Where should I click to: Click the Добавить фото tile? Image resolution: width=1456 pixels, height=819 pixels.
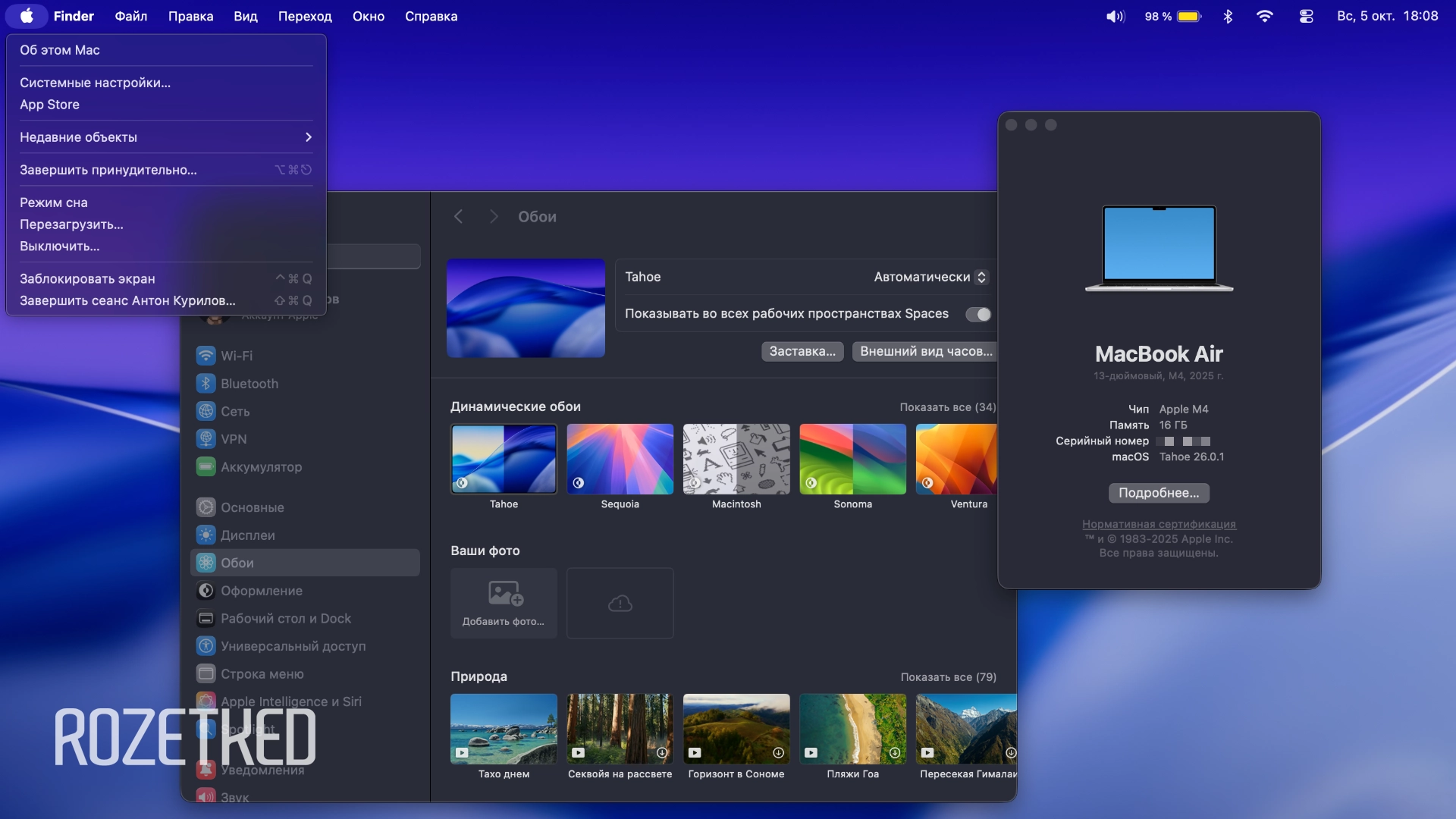(x=504, y=603)
